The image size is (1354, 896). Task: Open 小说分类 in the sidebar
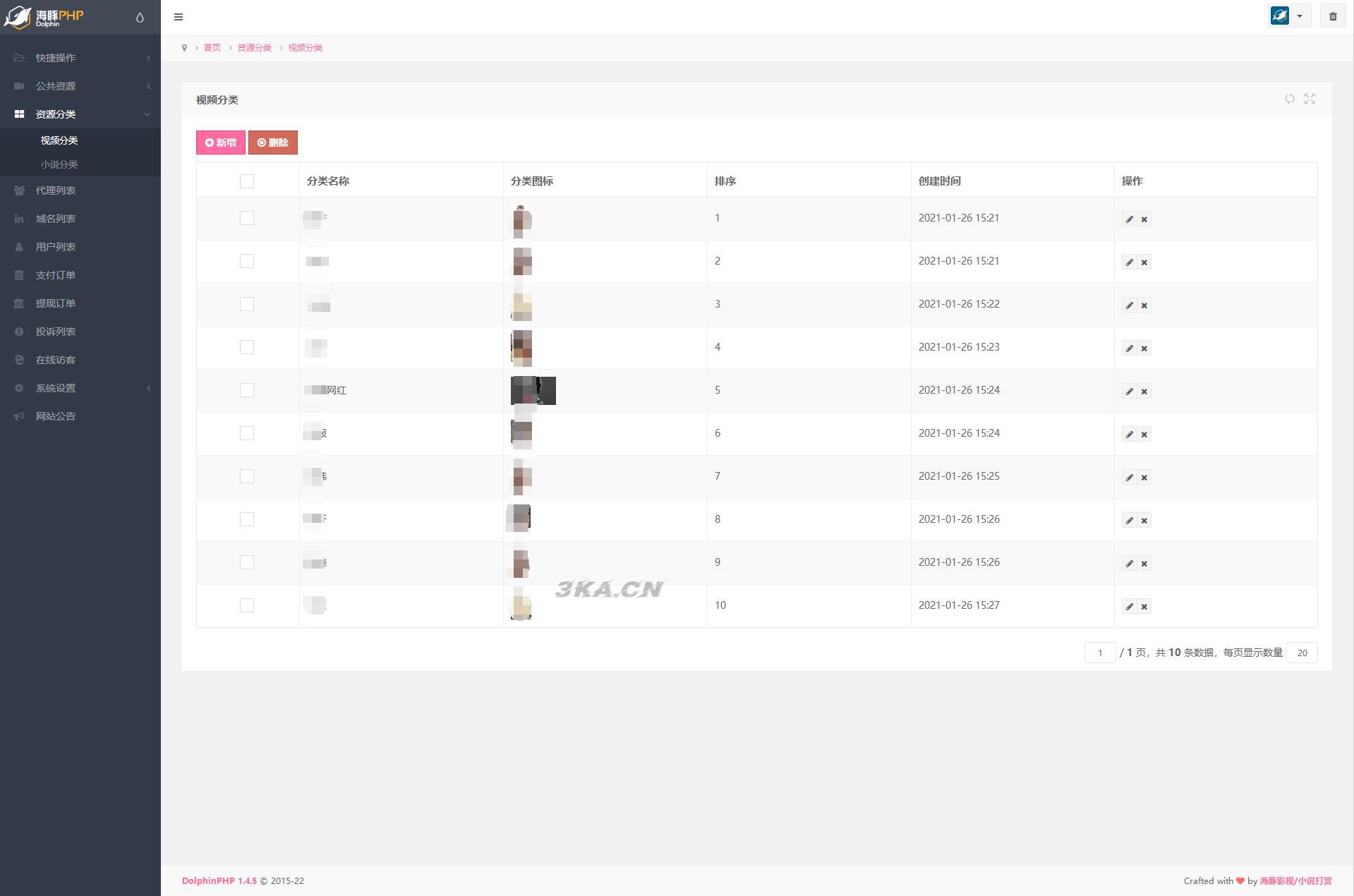59,164
